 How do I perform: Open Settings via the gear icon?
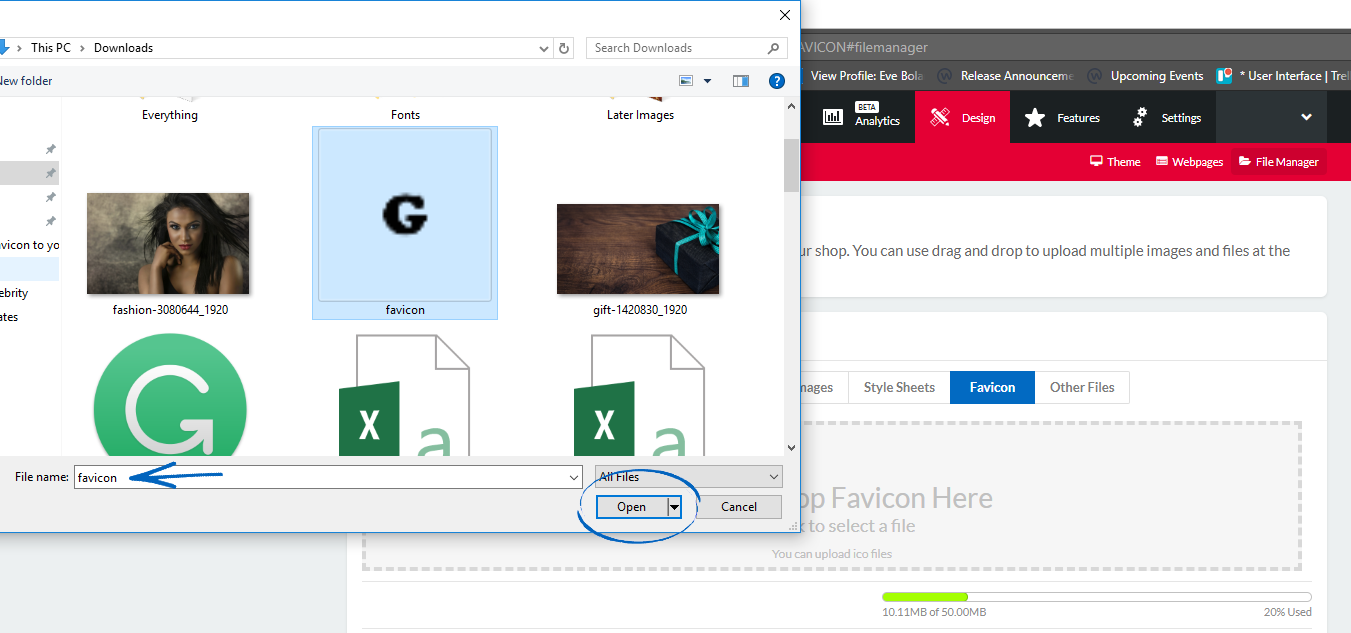[1139, 117]
